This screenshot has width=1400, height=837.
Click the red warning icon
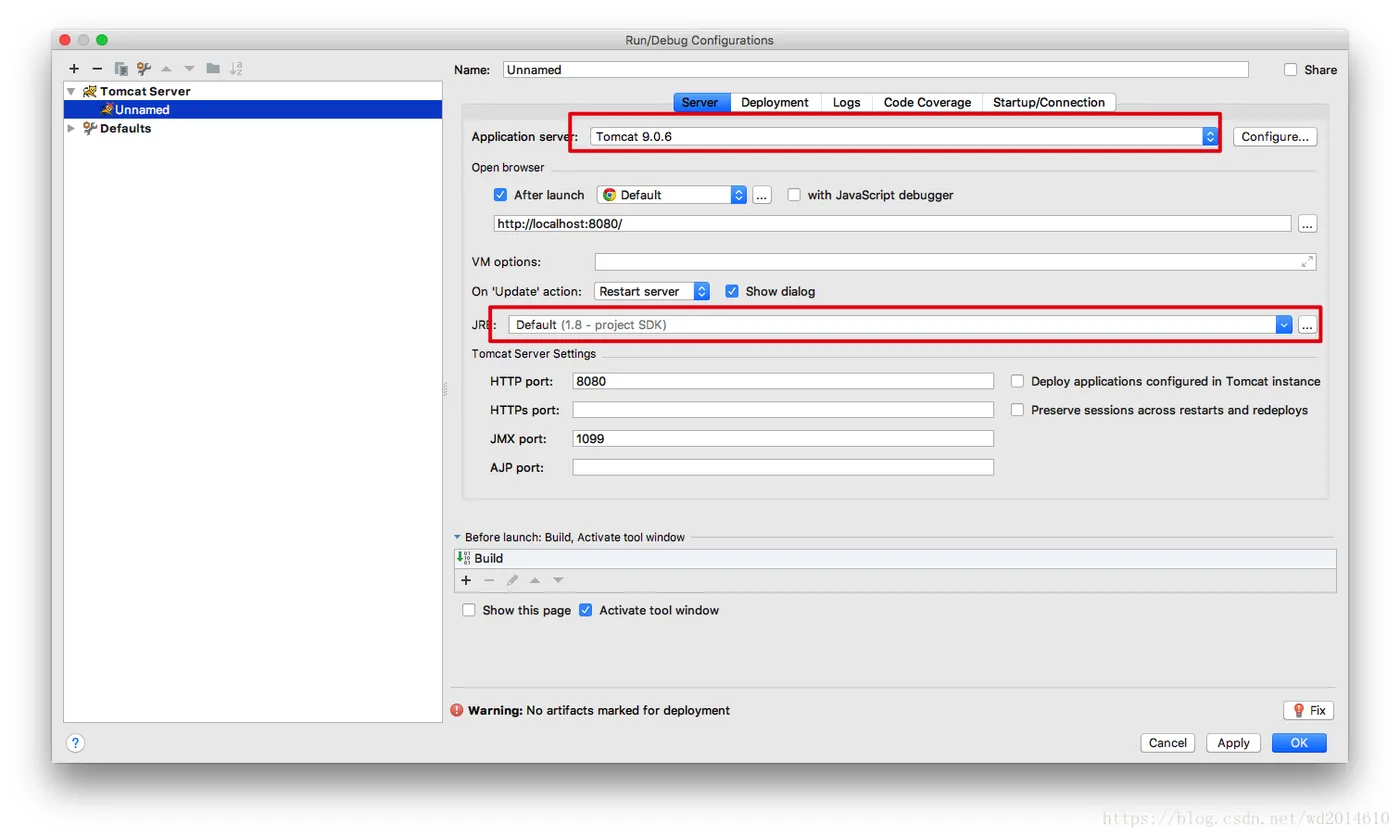[457, 710]
